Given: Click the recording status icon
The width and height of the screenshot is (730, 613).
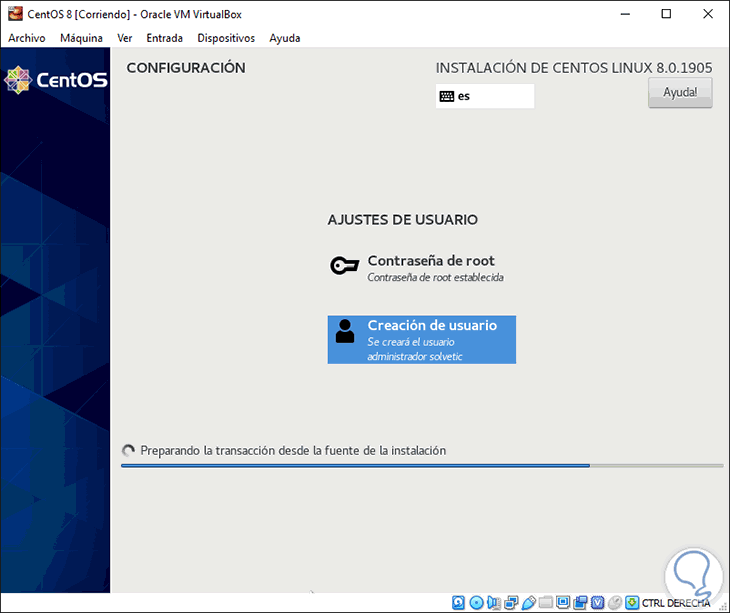Looking at the screenshot, I should (580, 603).
